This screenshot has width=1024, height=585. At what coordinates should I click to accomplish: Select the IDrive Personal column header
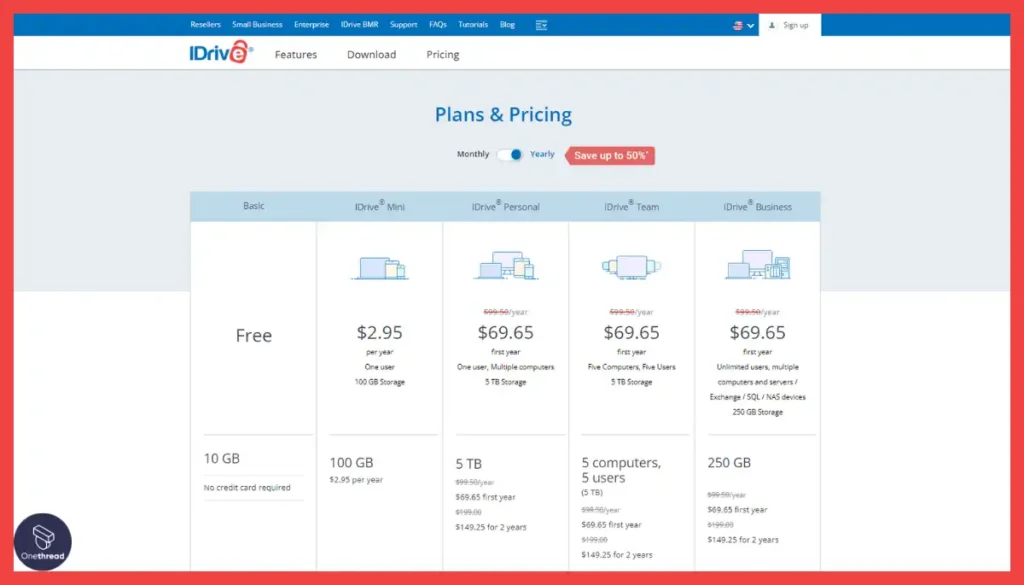(505, 206)
